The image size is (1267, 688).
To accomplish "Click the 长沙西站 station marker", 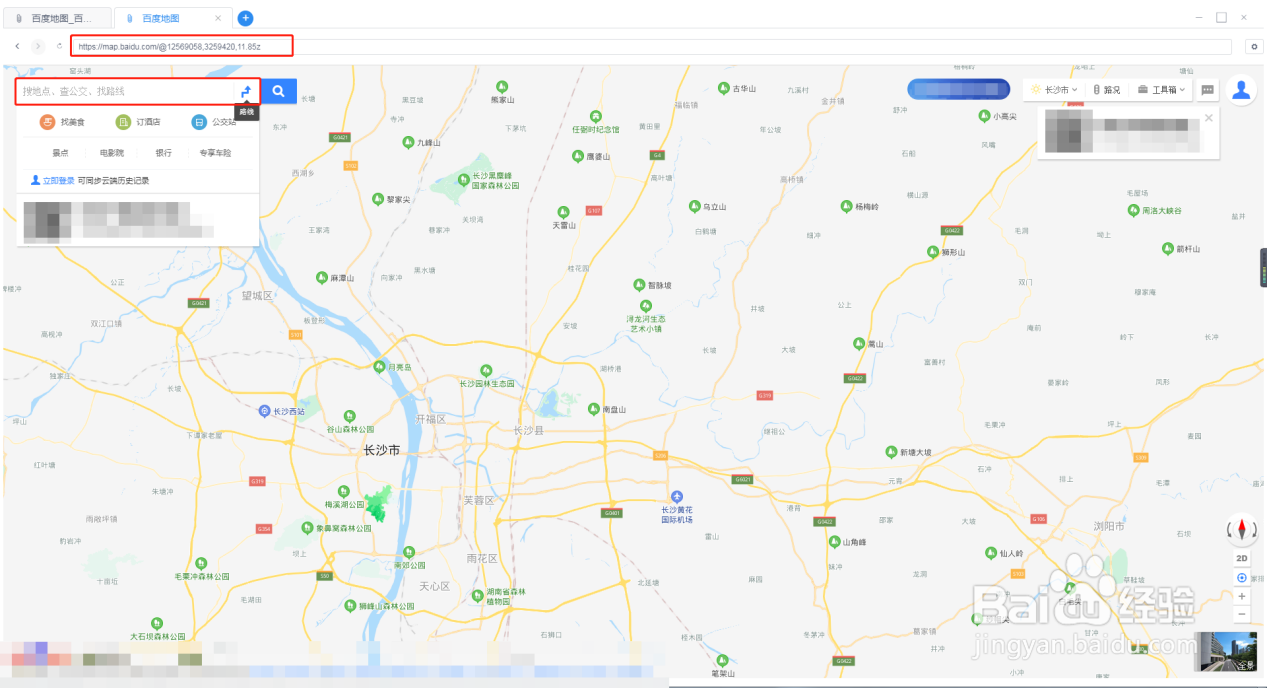I will point(264,411).
